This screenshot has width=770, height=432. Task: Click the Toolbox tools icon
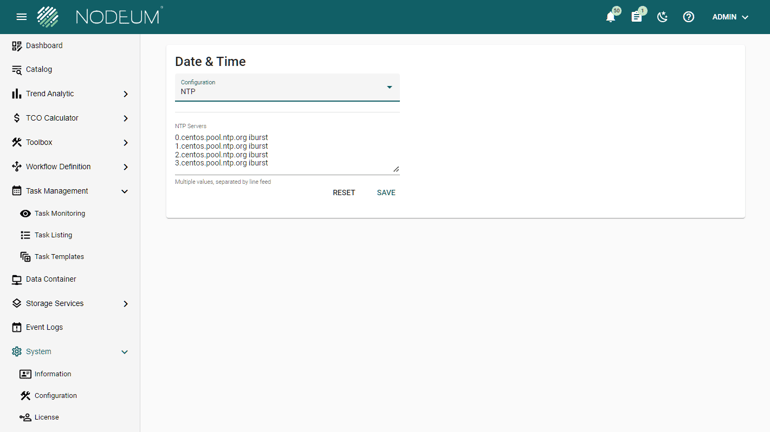coord(17,142)
